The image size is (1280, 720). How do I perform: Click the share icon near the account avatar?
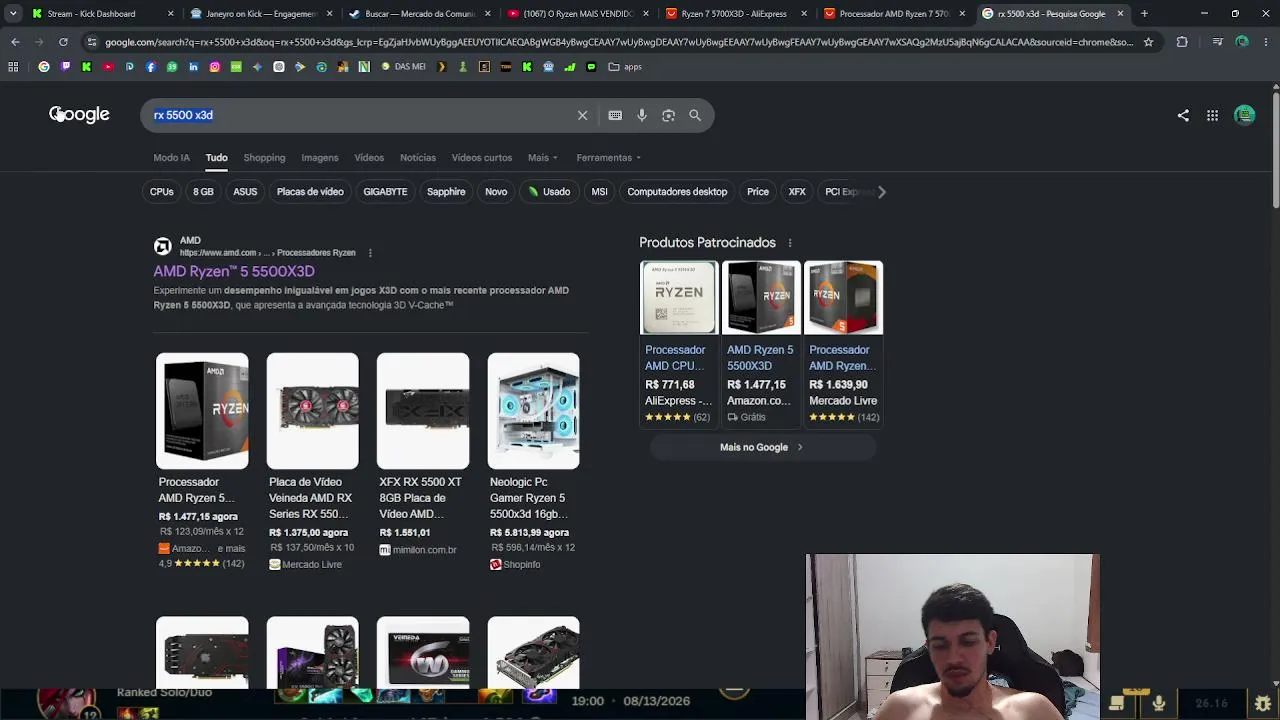pyautogui.click(x=1183, y=115)
